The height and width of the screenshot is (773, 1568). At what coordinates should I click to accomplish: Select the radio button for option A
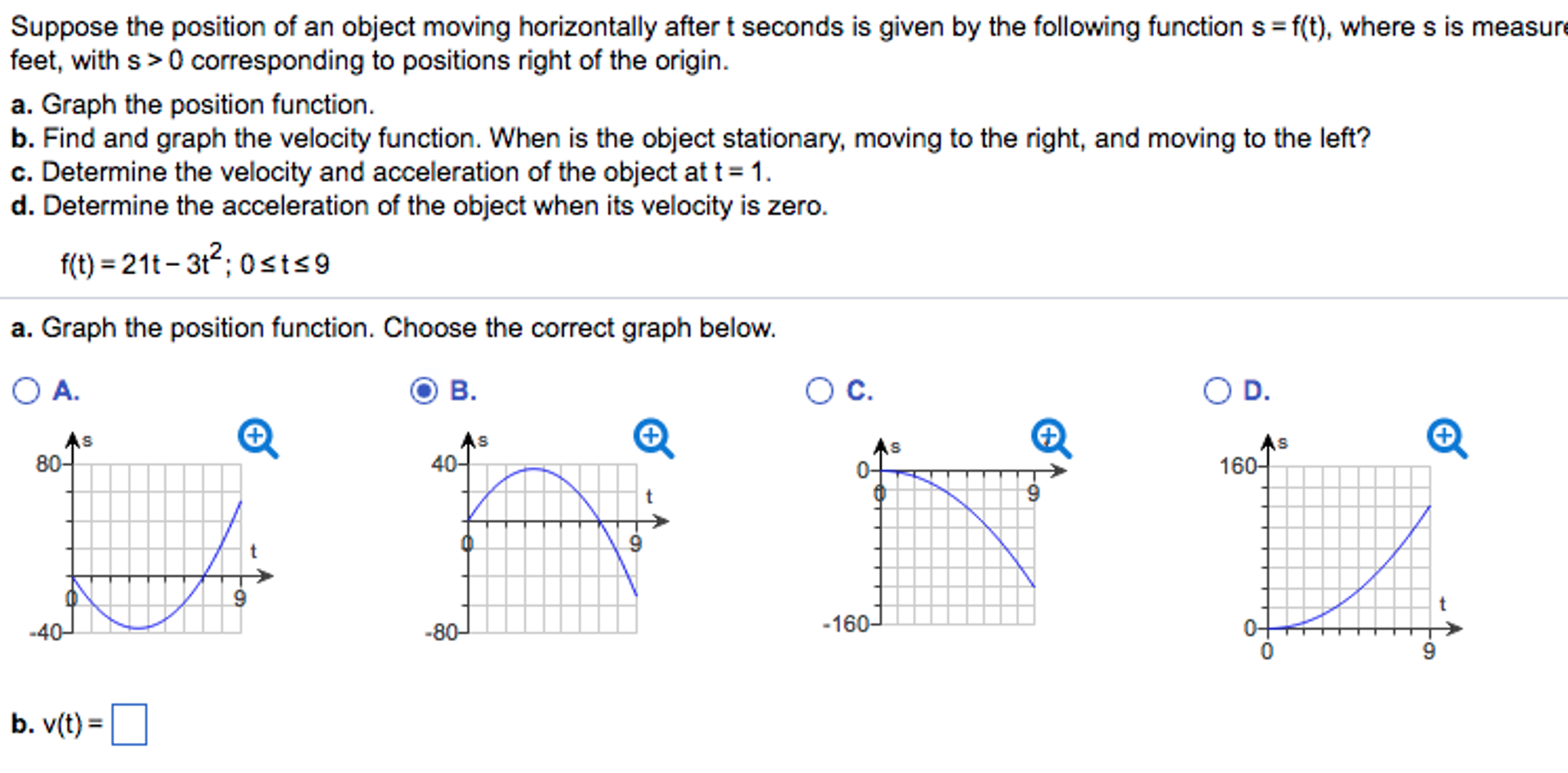[x=26, y=391]
